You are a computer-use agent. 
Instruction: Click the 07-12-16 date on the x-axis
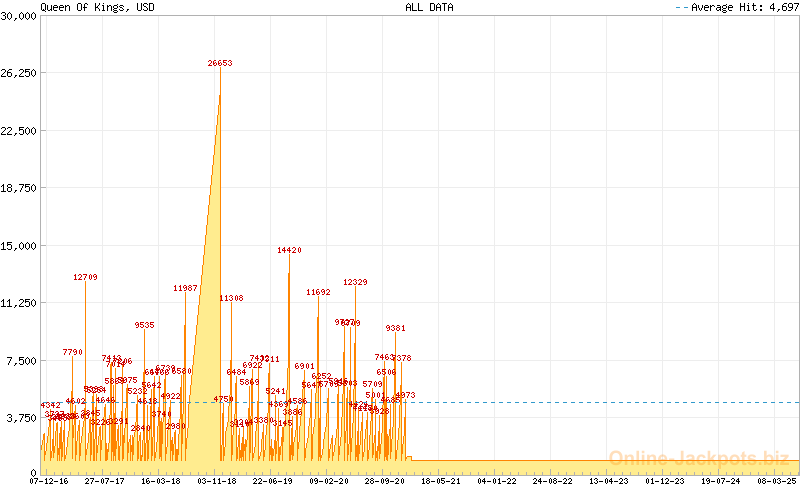(50, 481)
